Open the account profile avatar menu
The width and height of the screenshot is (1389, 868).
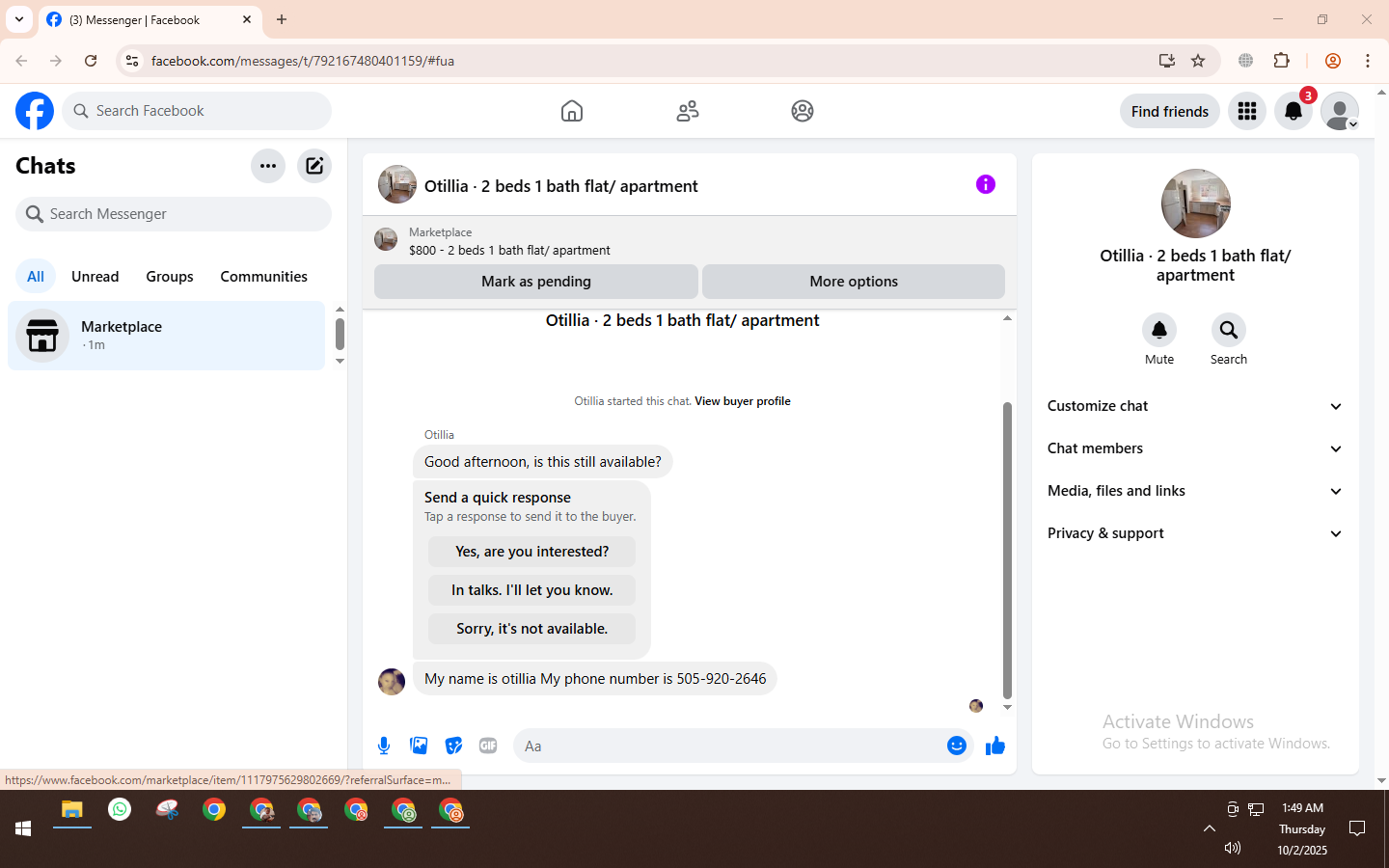tap(1340, 111)
